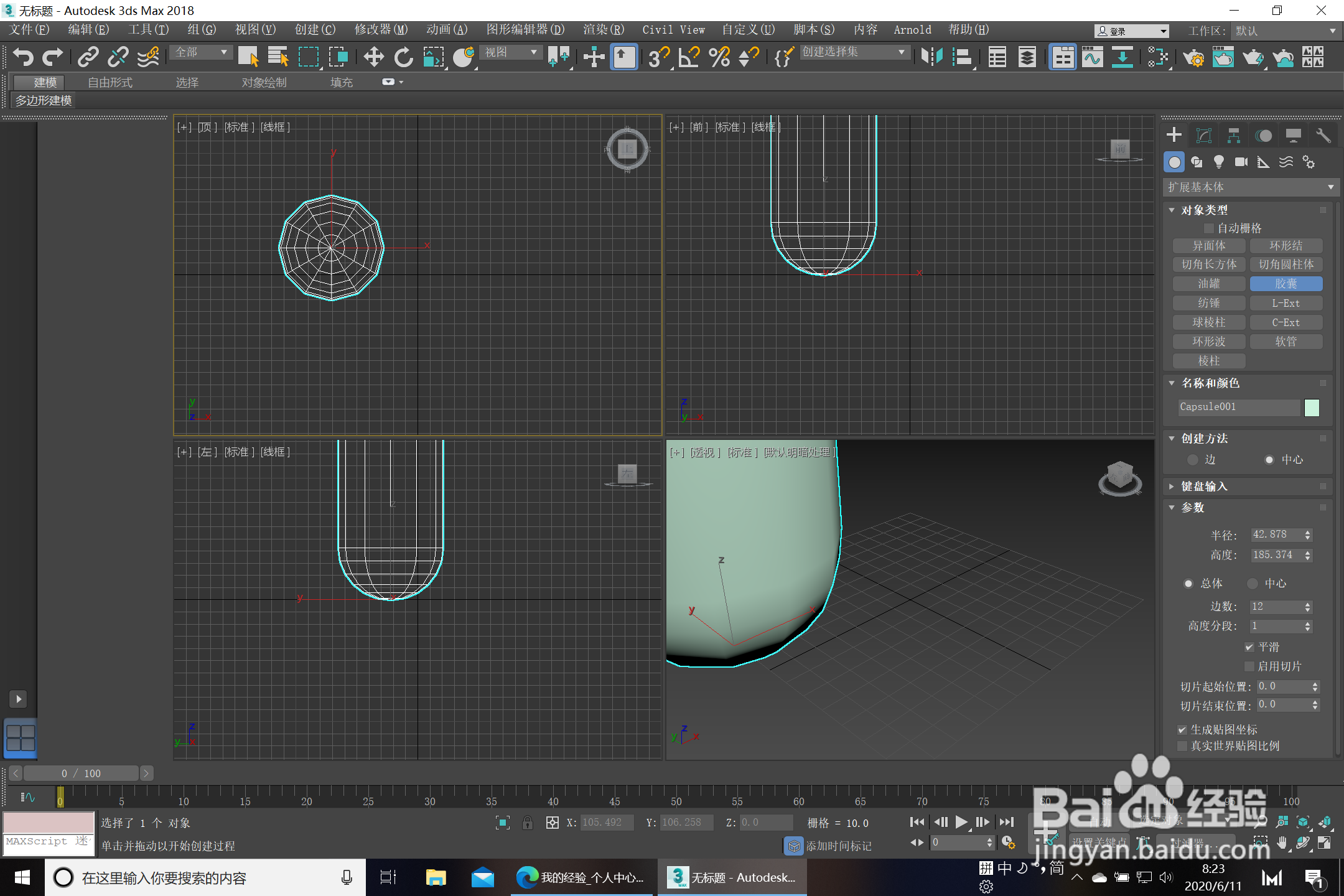Activate the Rotate tool in toolbar
The width and height of the screenshot is (1344, 896).
pyautogui.click(x=403, y=57)
